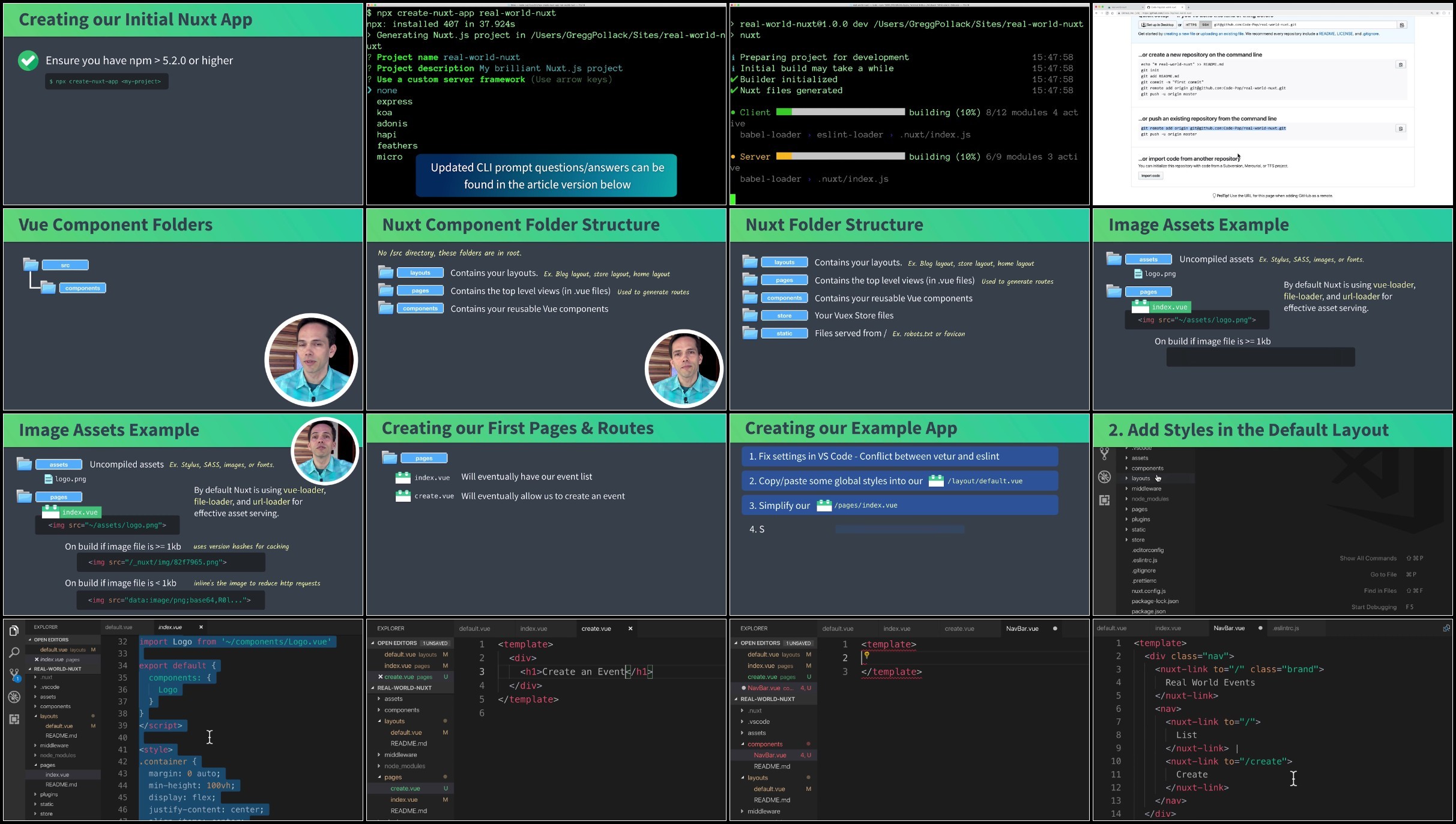Screen dimensions: 1456x824
Task: Close the active create.vue editor tab
Action: click(x=630, y=628)
